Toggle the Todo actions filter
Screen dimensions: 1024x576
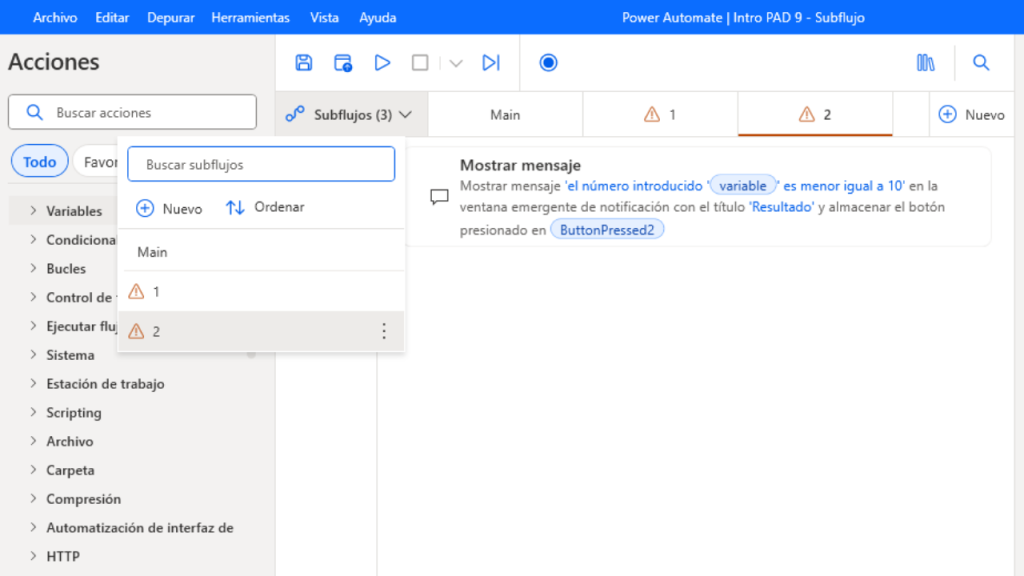(x=39, y=160)
